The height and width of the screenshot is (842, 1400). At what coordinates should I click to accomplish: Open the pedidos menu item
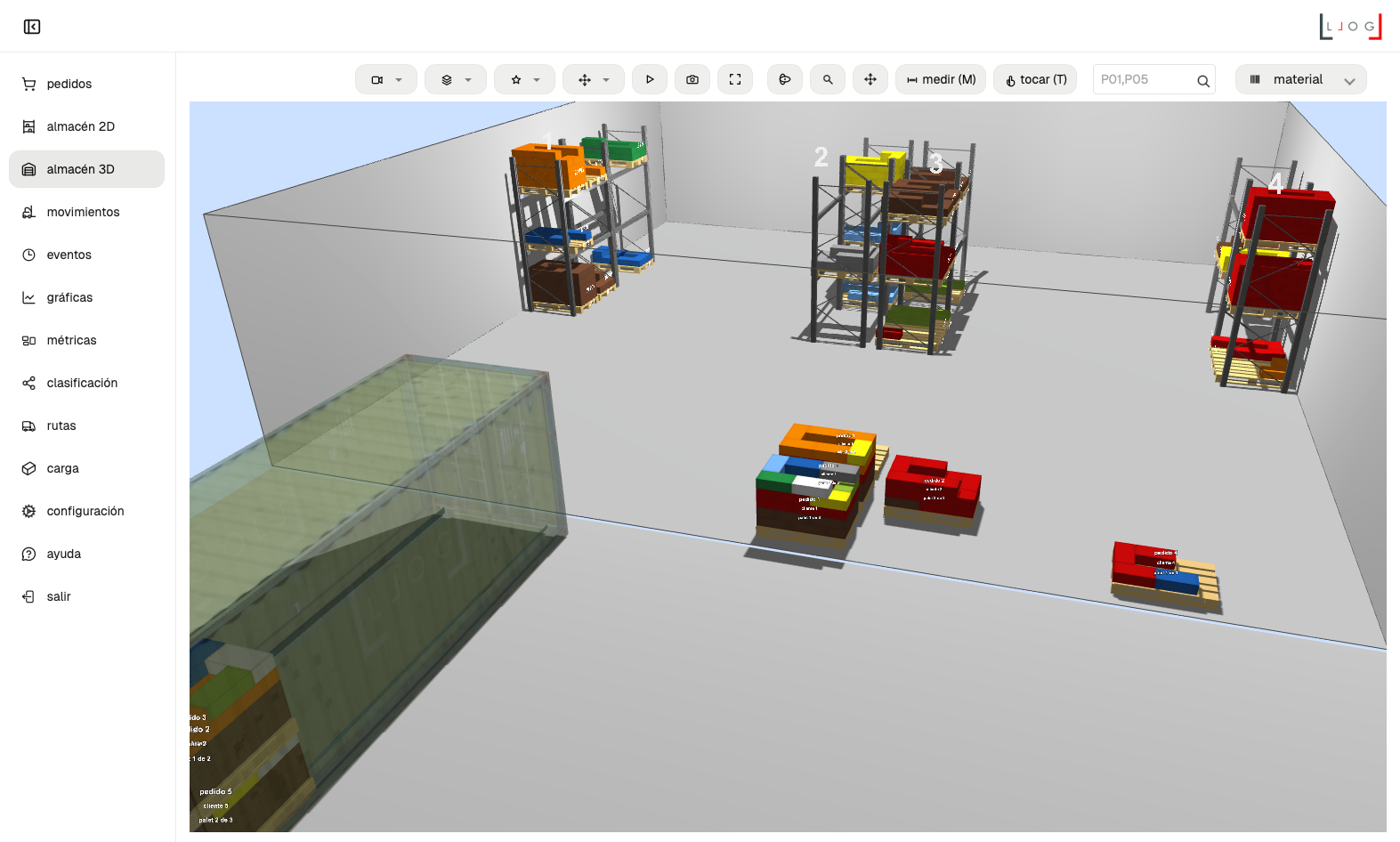[69, 84]
